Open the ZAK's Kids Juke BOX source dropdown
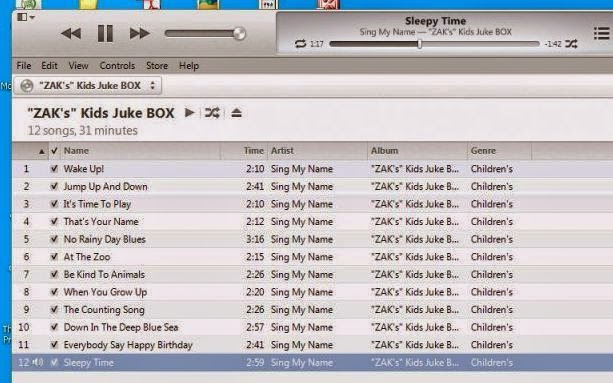613x383 pixels. (x=88, y=86)
